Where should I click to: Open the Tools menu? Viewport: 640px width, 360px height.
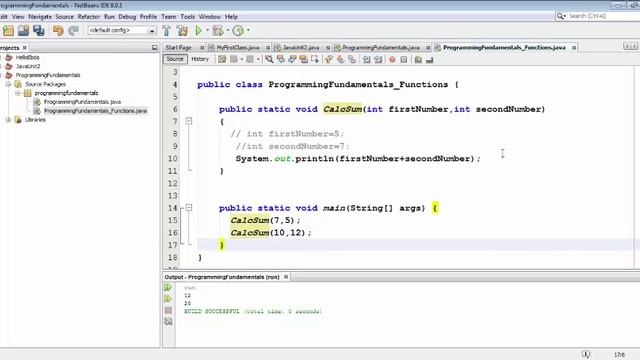pos(187,17)
